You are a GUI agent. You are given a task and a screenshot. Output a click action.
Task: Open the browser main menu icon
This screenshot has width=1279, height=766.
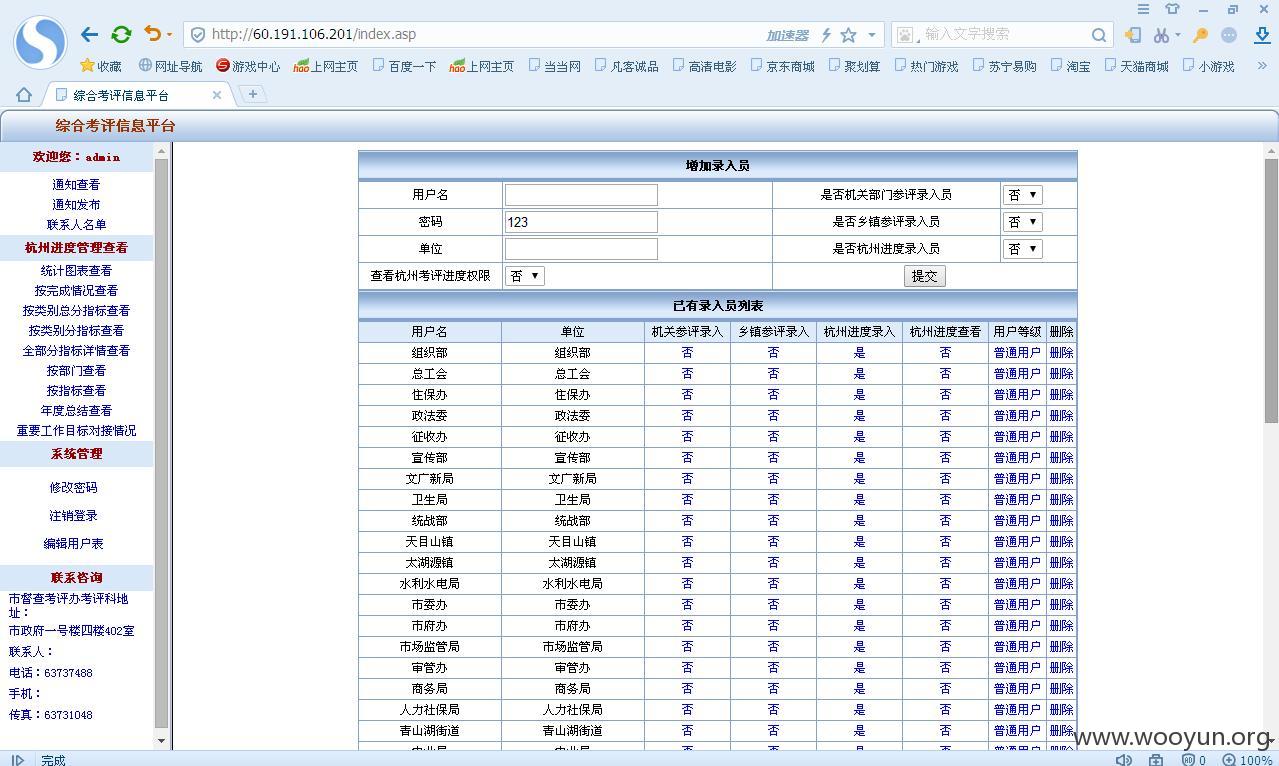tap(1143, 9)
